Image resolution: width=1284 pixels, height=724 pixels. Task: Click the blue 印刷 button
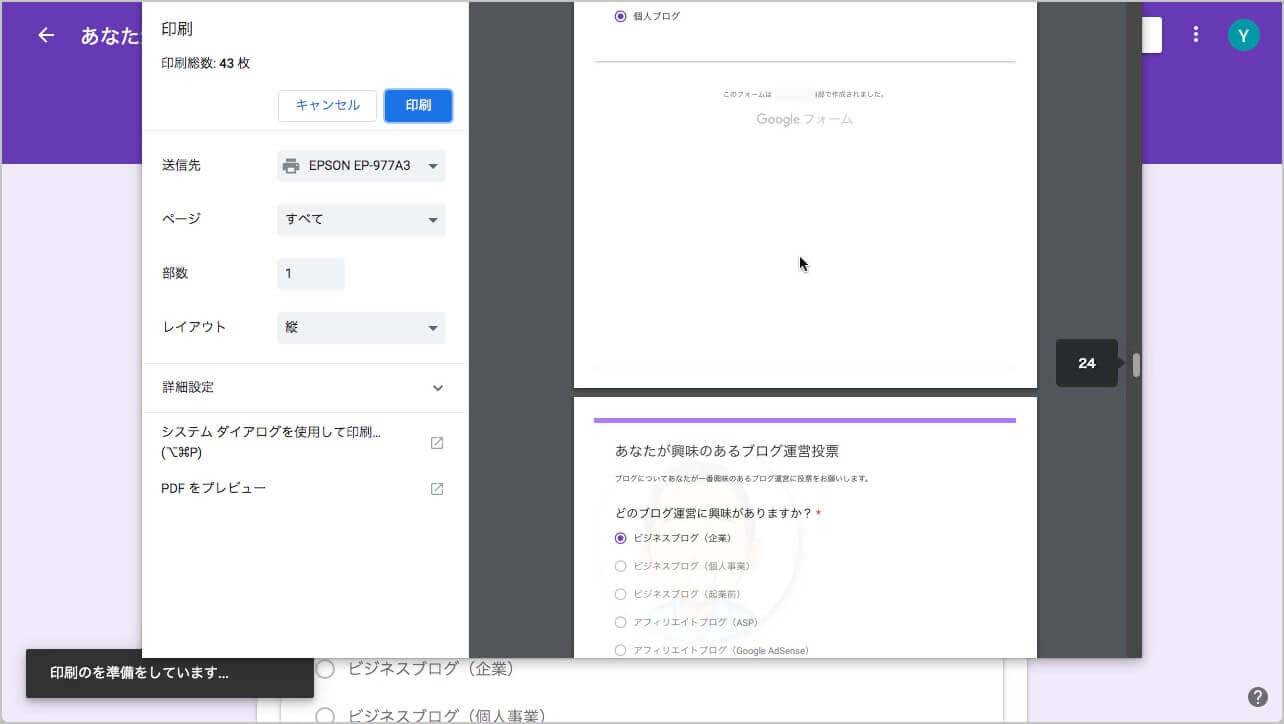[x=418, y=105]
